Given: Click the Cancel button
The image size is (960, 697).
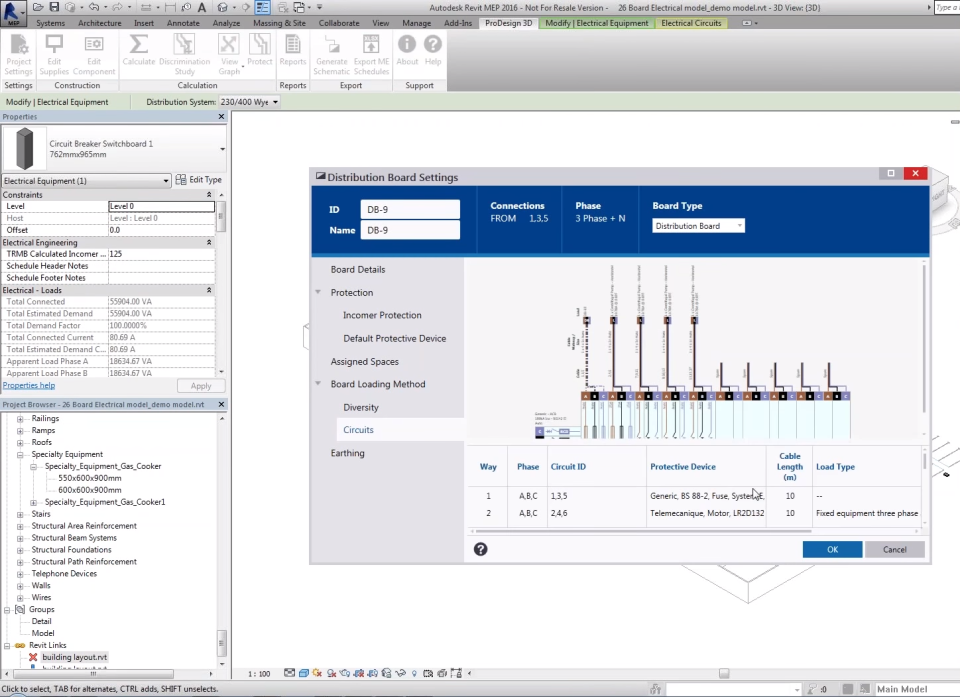Looking at the screenshot, I should [894, 549].
